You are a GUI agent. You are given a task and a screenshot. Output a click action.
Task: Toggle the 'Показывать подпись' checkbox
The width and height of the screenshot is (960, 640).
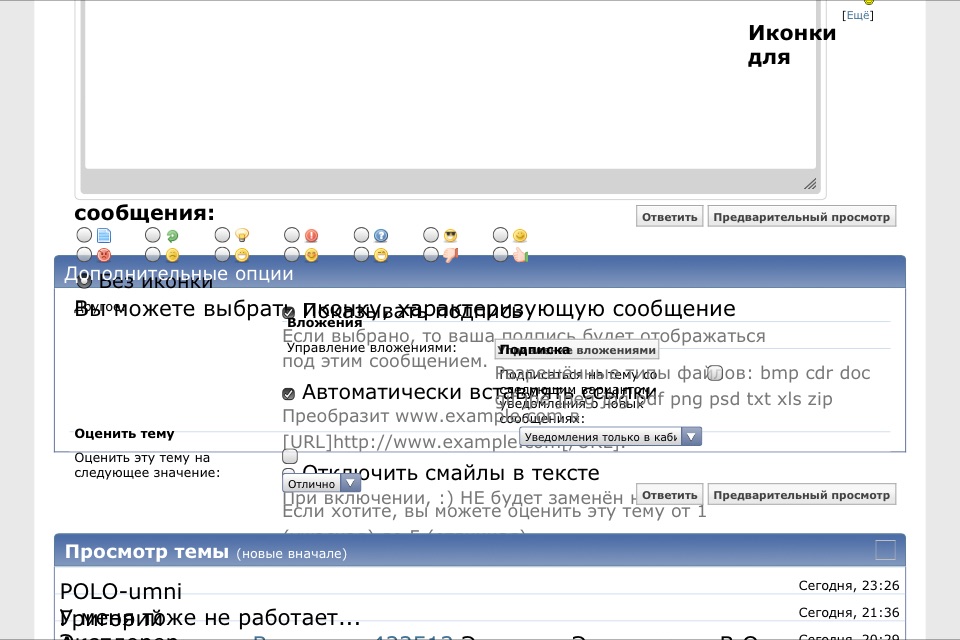click(x=289, y=312)
